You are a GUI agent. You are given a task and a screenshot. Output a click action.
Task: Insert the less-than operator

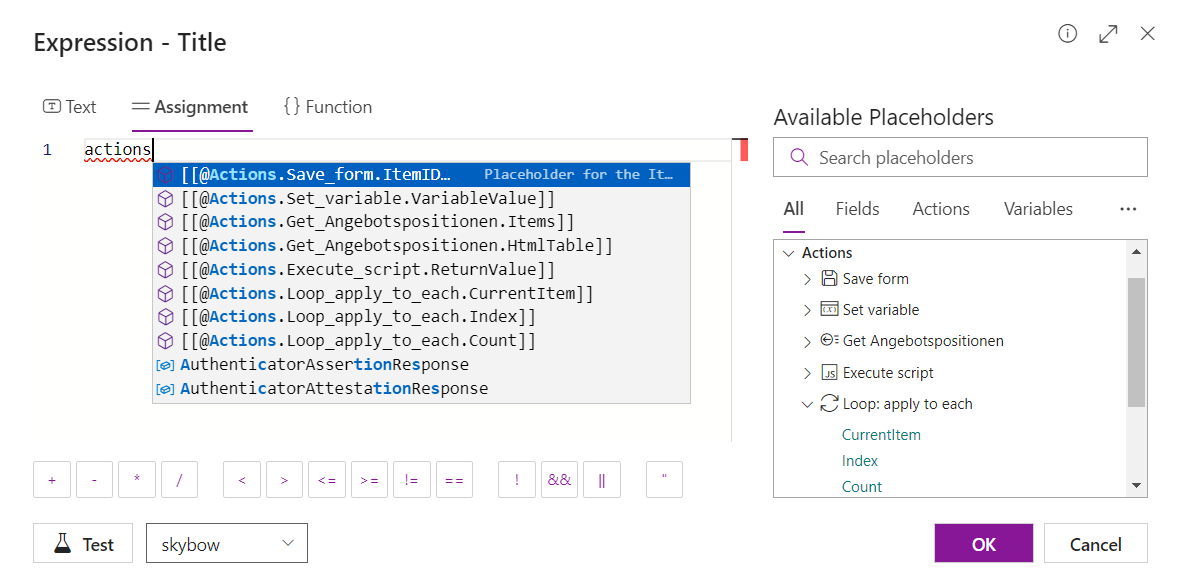tap(242, 480)
